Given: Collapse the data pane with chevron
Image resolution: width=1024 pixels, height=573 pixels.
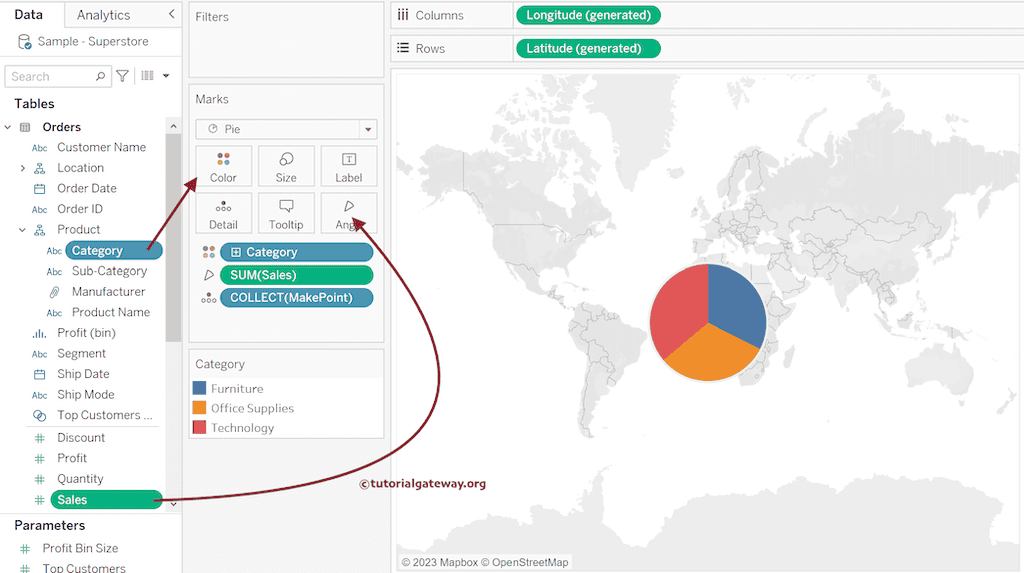Looking at the screenshot, I should click(171, 14).
